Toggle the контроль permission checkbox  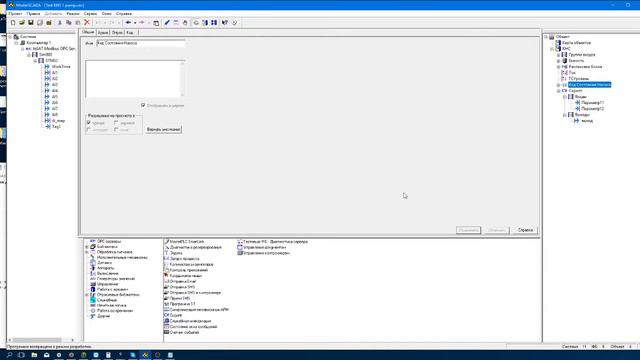(89, 129)
